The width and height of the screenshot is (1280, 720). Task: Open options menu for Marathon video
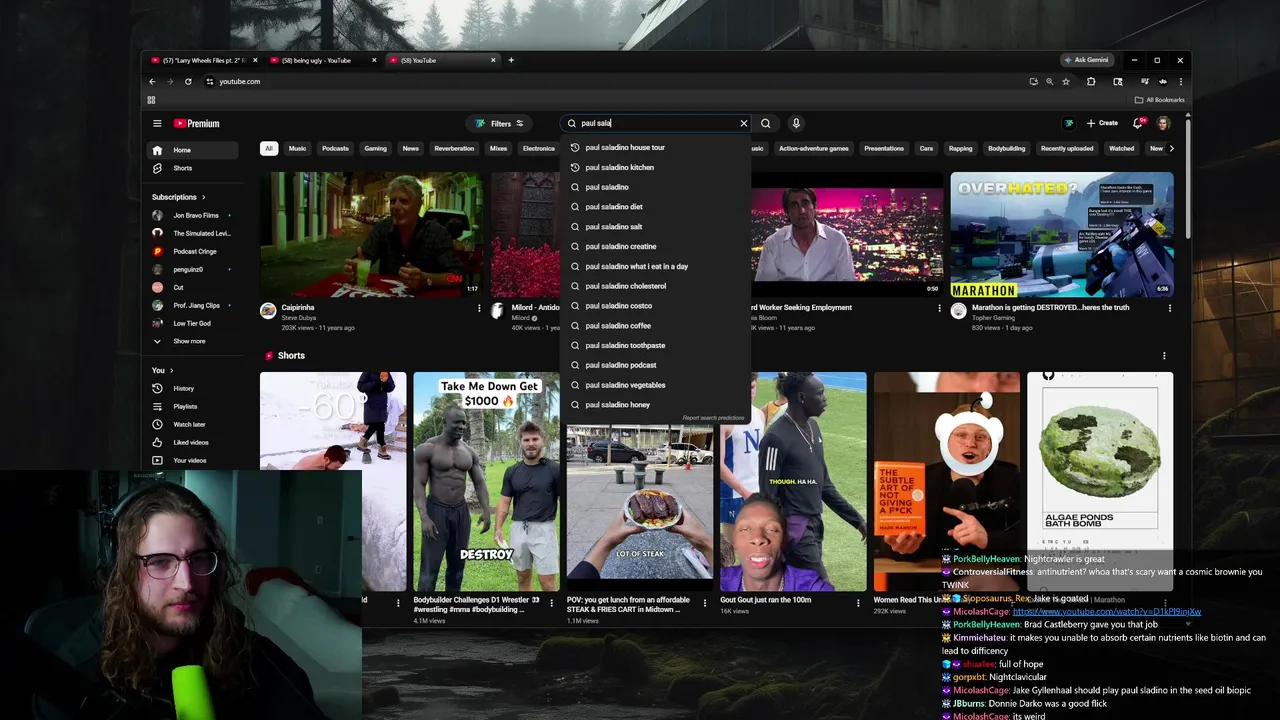pos(1169,308)
